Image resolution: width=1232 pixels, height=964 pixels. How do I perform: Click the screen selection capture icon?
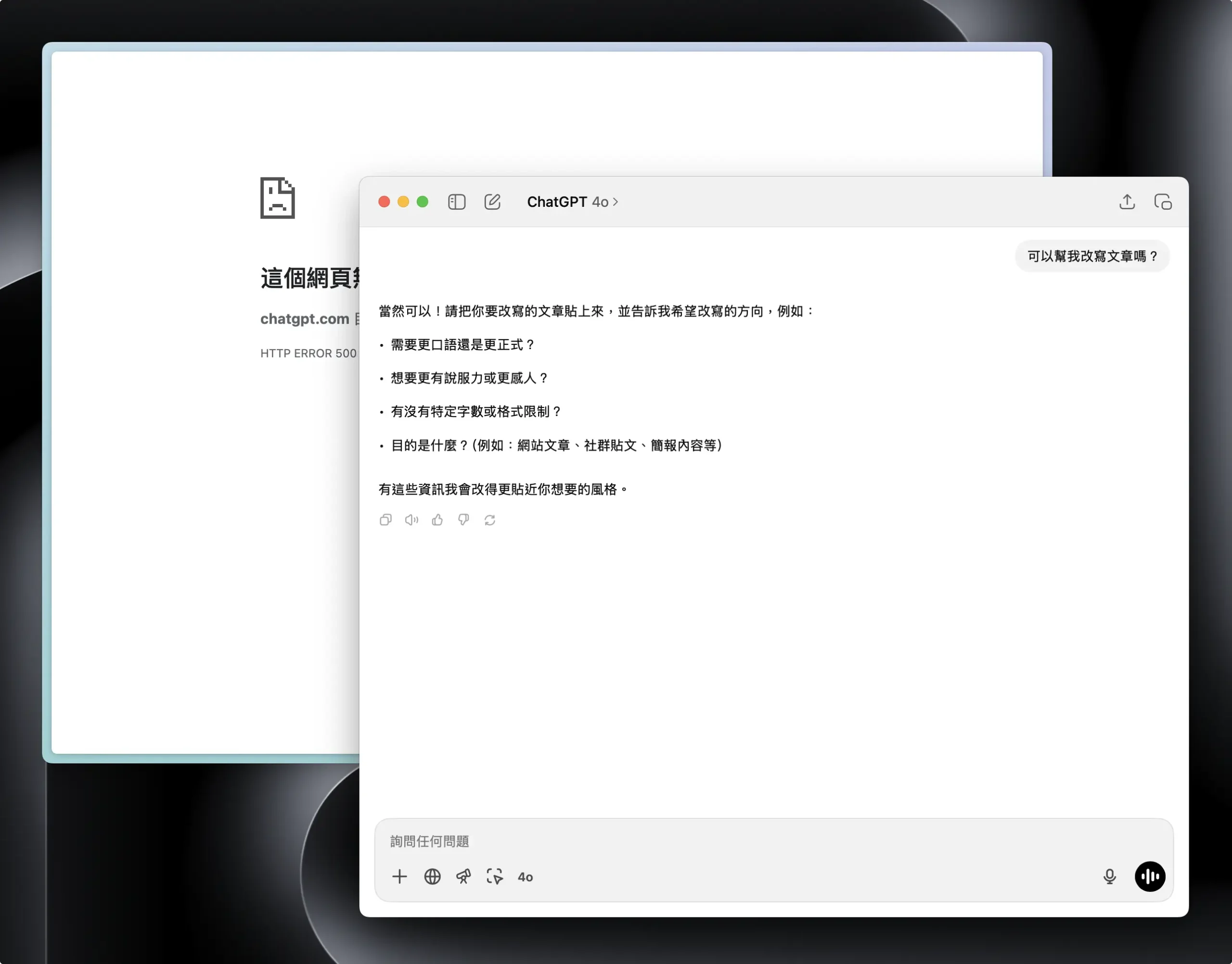click(495, 876)
